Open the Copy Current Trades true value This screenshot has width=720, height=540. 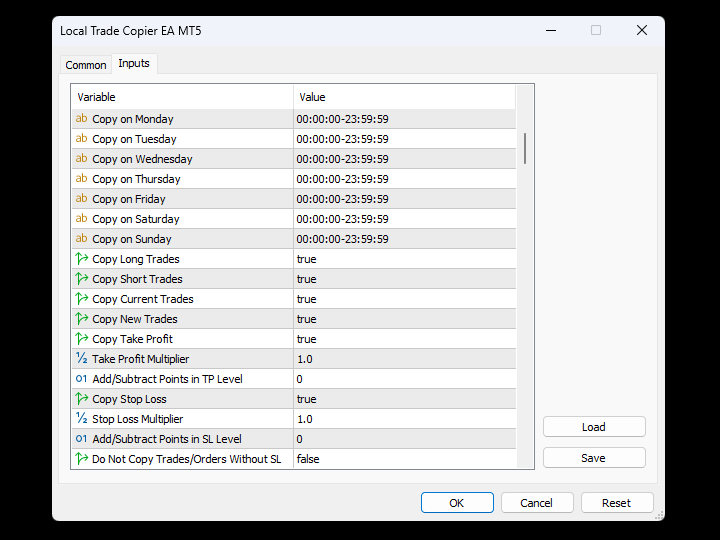[x=405, y=299]
